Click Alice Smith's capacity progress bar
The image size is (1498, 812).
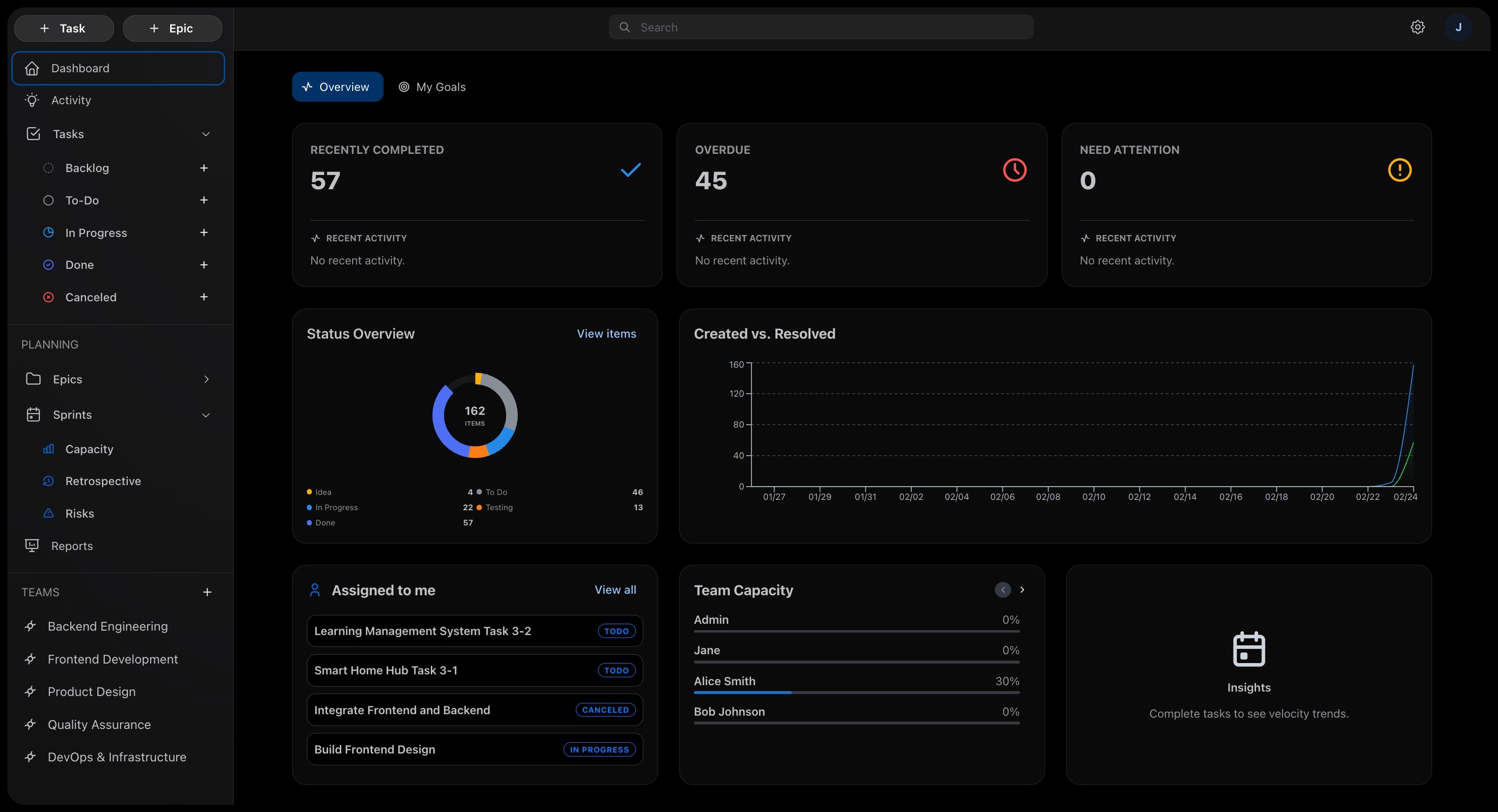pos(856,692)
